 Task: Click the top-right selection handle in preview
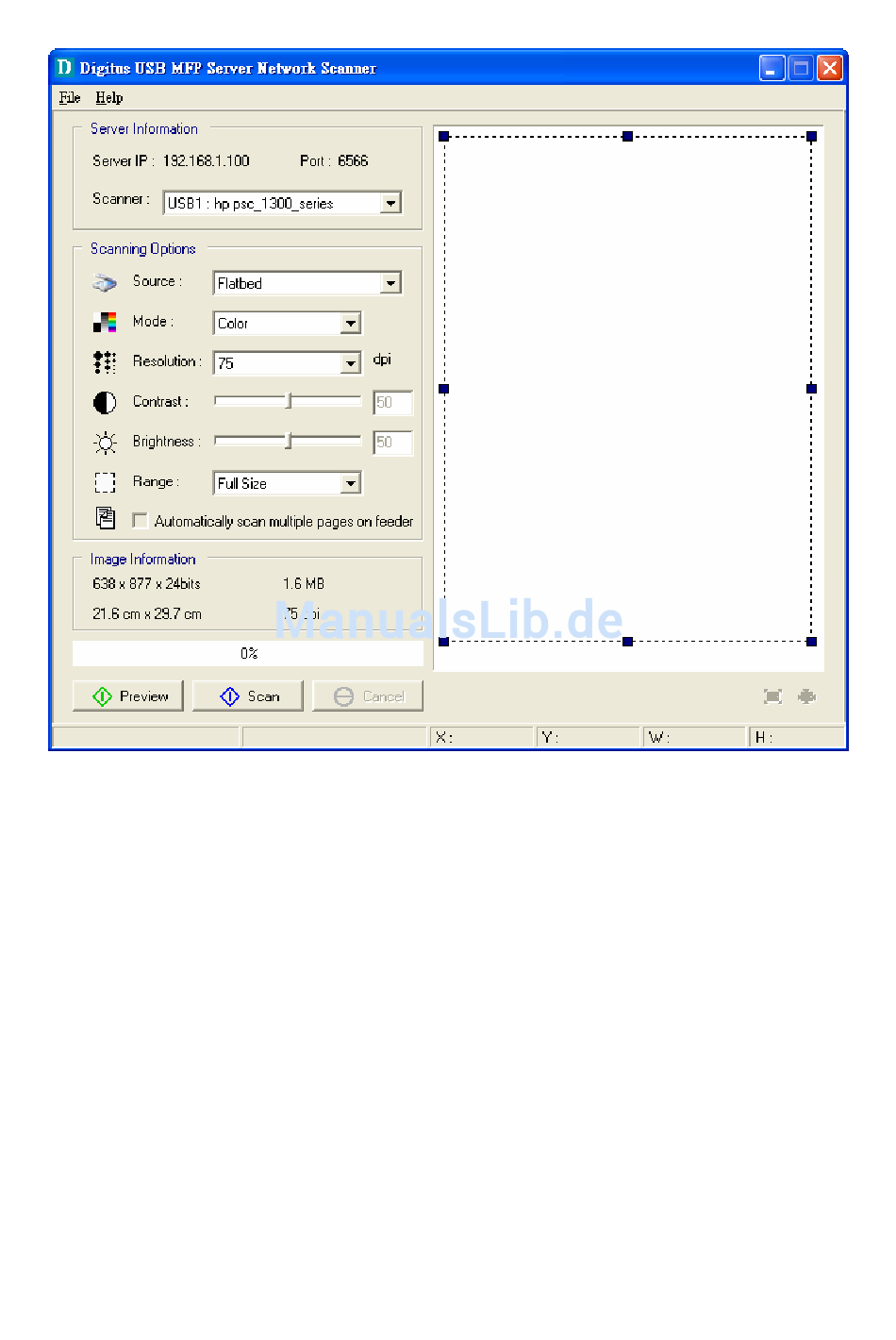click(811, 137)
